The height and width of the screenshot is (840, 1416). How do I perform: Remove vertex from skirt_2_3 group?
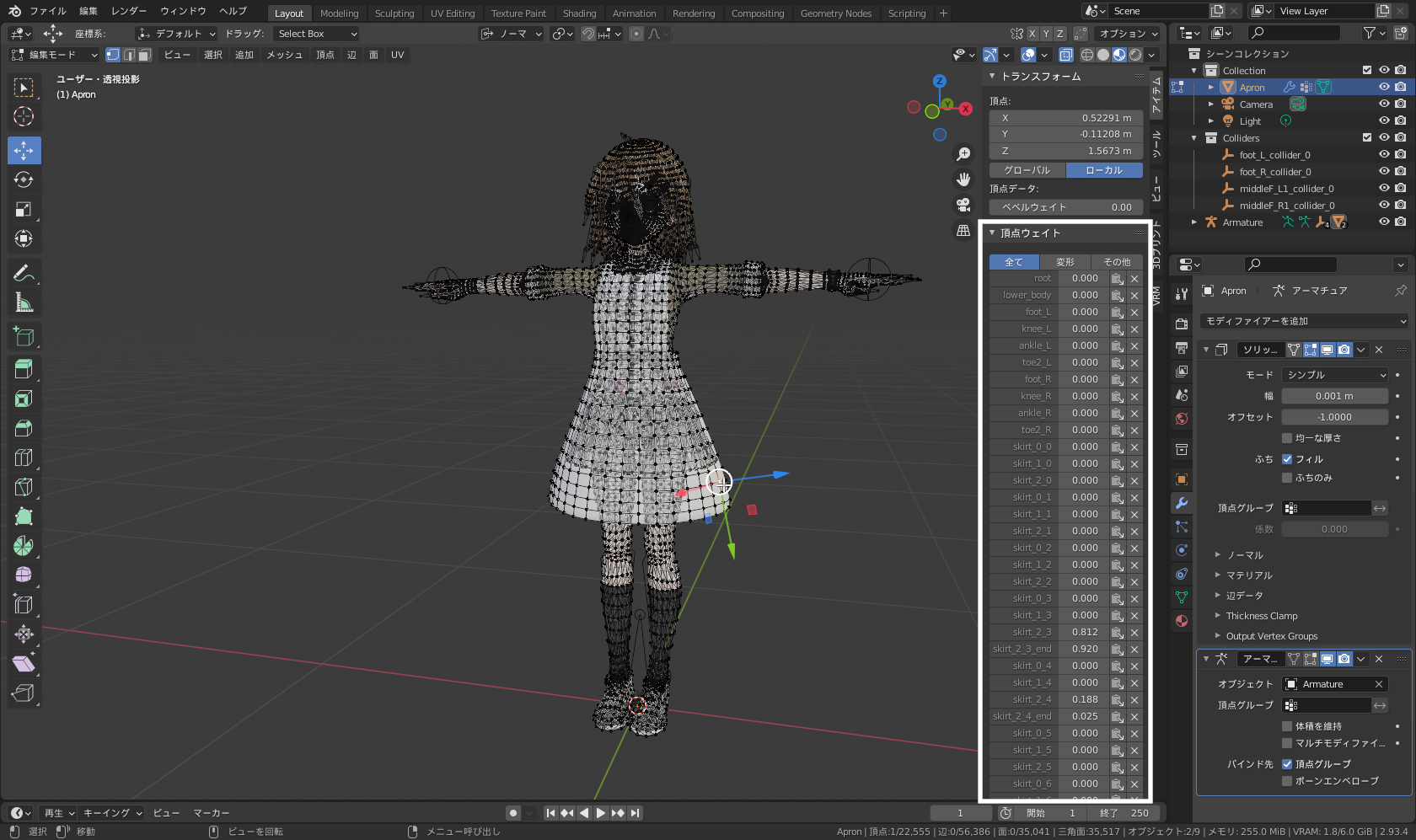[x=1134, y=633]
